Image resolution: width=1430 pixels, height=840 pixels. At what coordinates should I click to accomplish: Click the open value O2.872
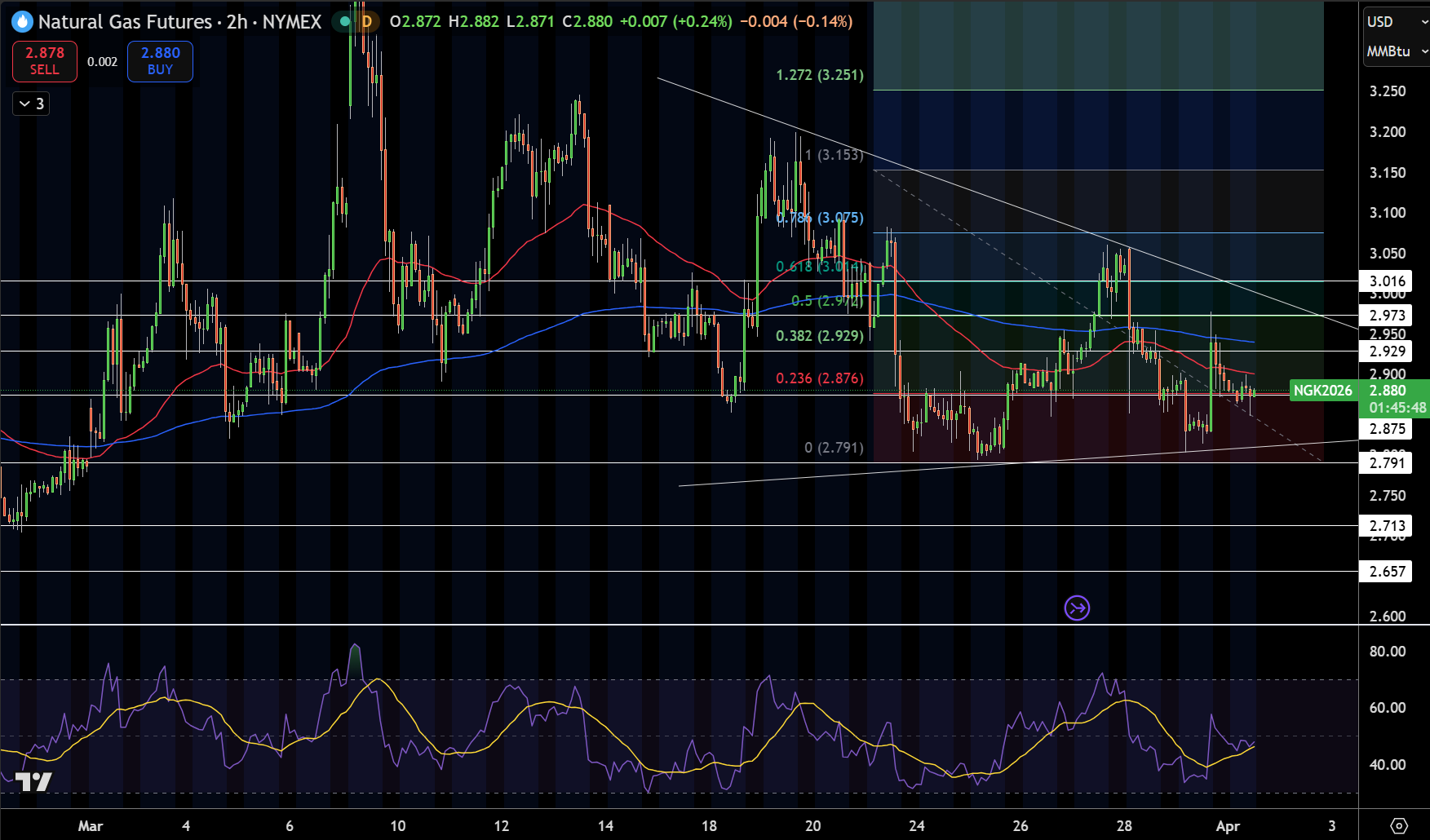click(x=415, y=22)
